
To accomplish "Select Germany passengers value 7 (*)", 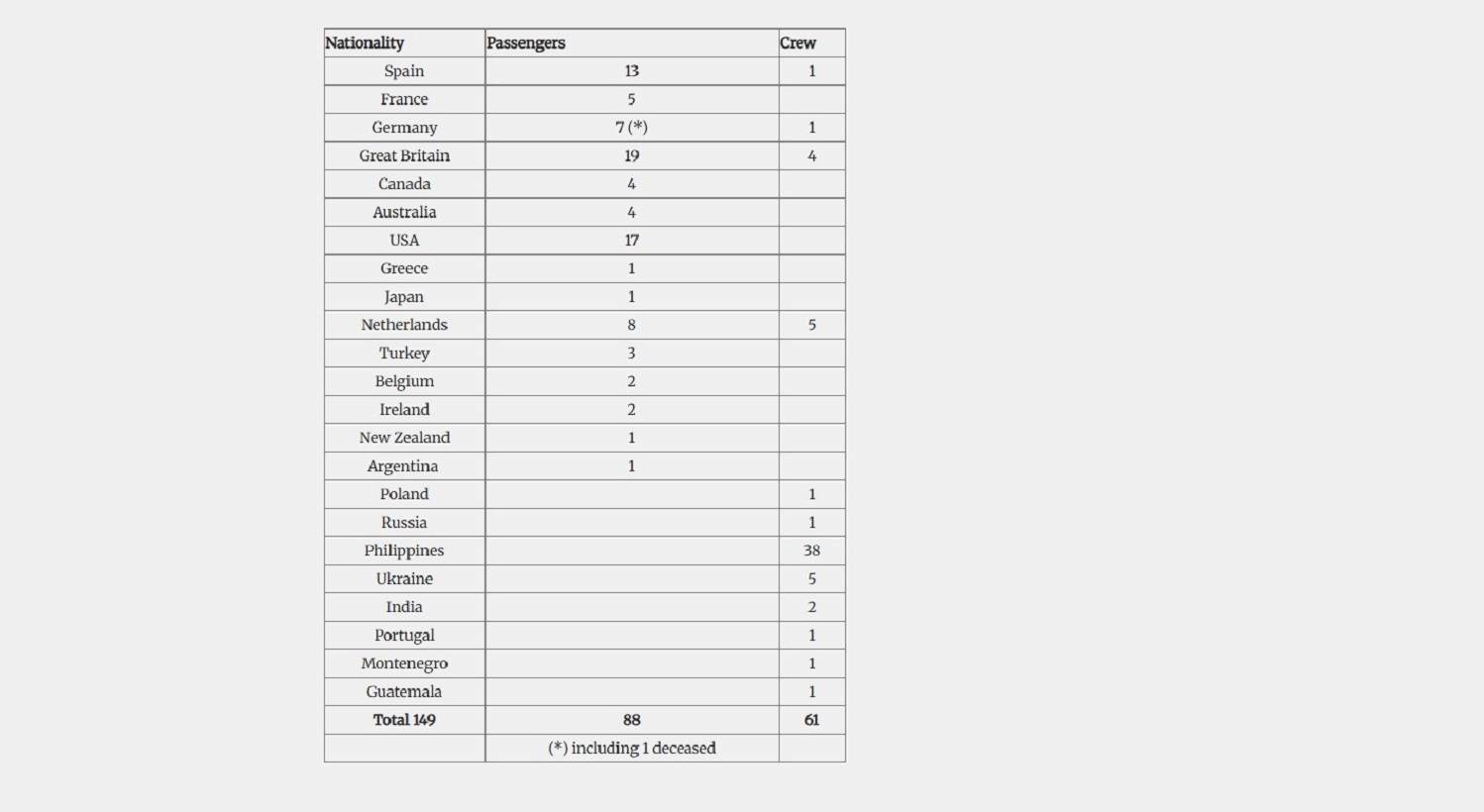I will pyautogui.click(x=632, y=128).
